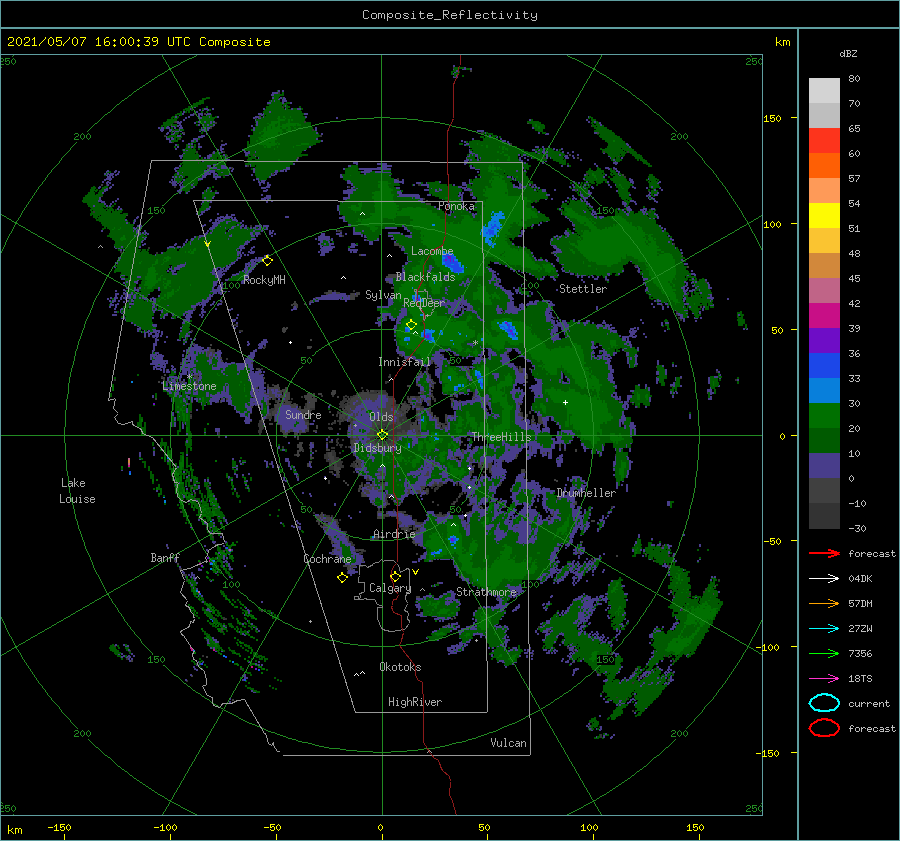Click the blue storm cell below Lacombe
Image resolution: width=900 pixels, height=841 pixels.
tap(453, 262)
